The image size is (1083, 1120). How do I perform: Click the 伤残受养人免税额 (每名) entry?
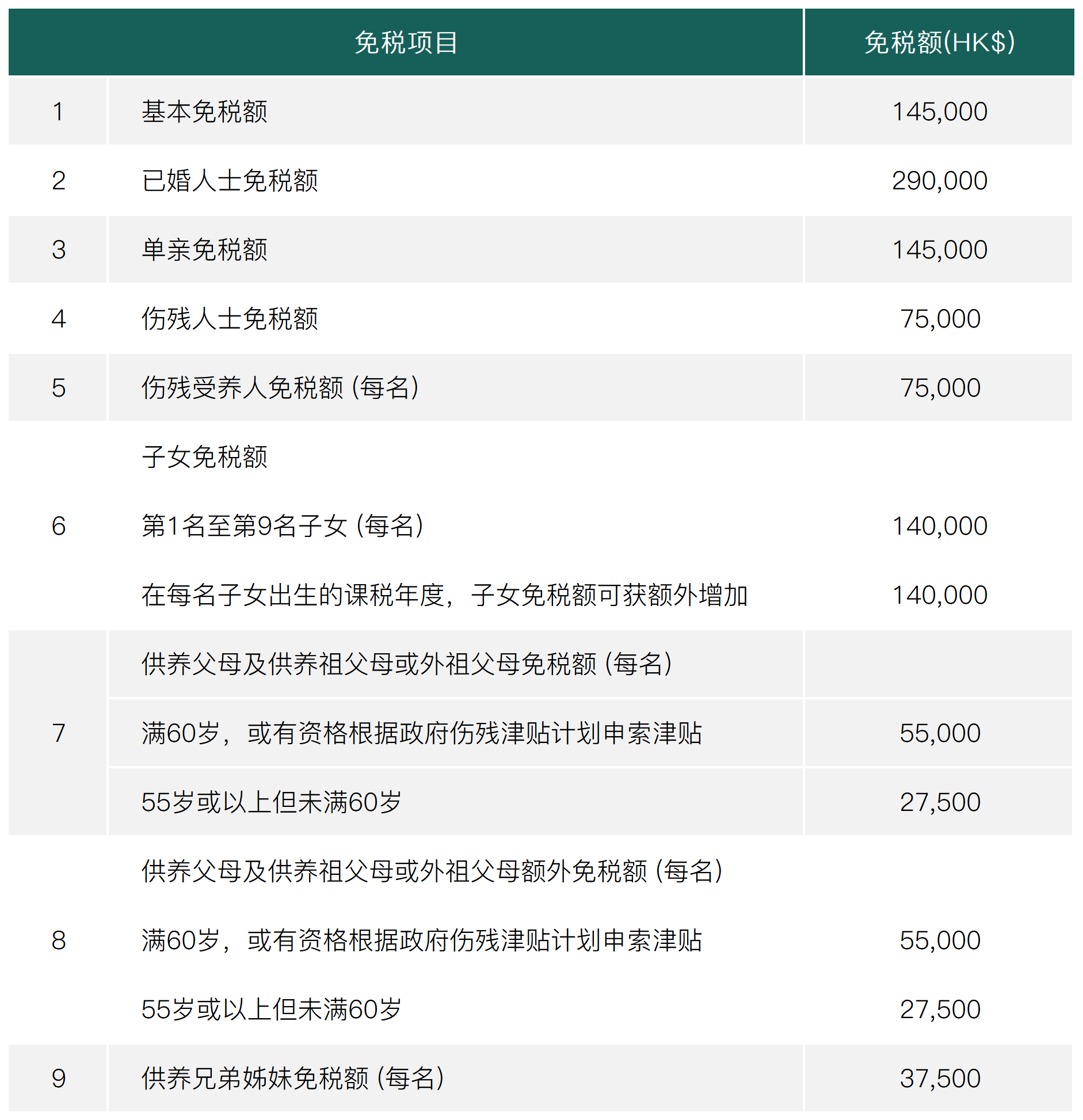tap(279, 387)
